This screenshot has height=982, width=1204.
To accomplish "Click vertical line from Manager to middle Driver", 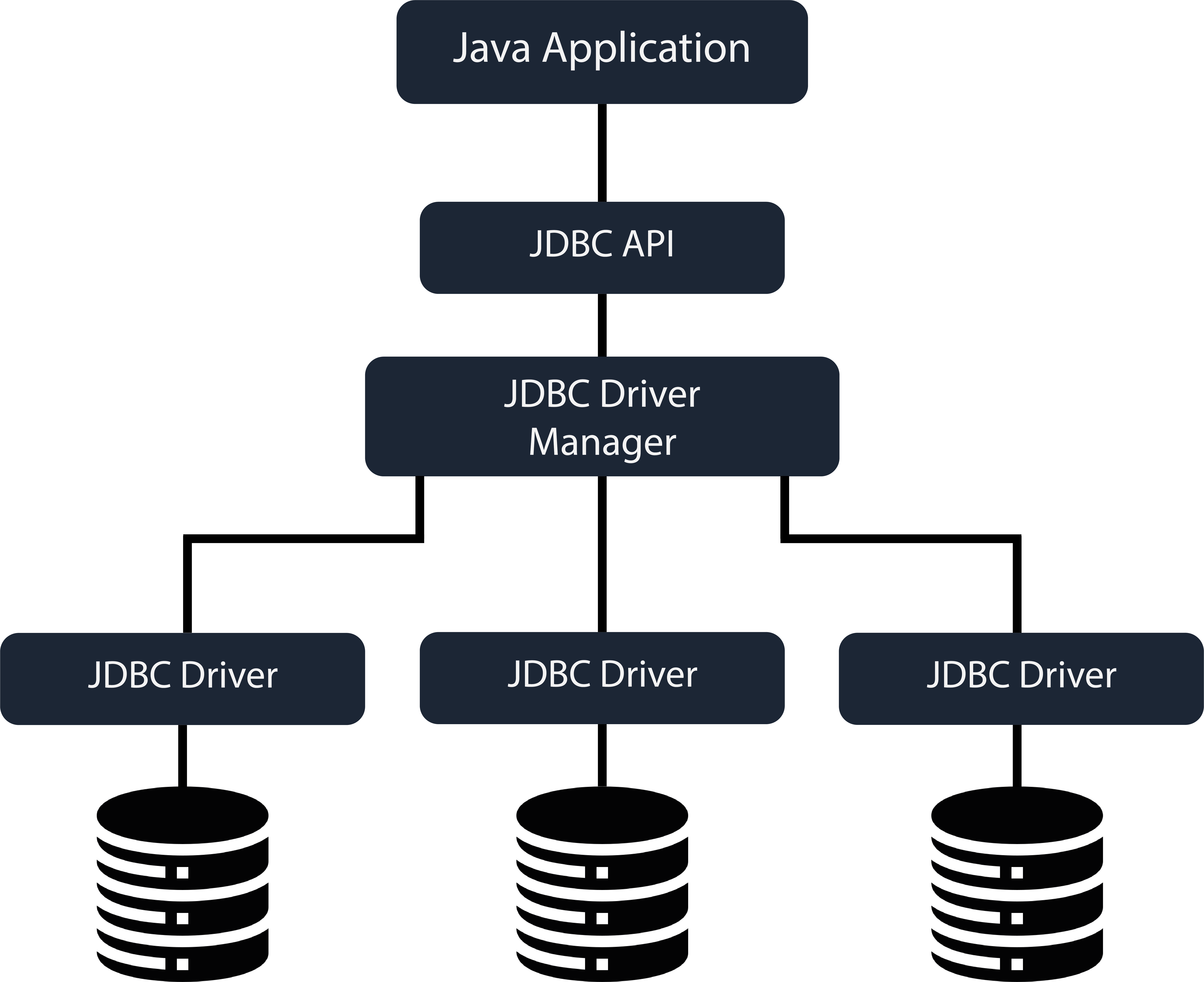I will (x=602, y=554).
